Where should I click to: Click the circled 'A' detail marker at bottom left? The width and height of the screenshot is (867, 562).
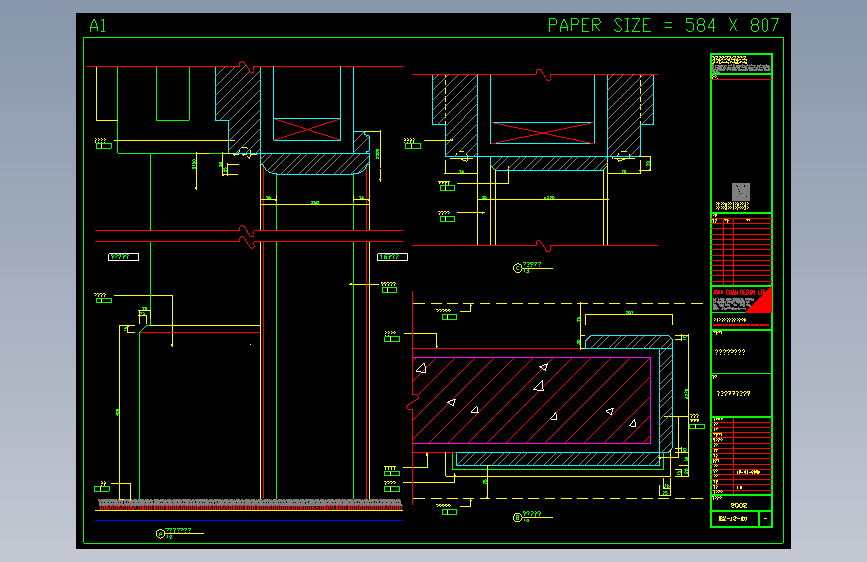pyautogui.click(x=160, y=534)
